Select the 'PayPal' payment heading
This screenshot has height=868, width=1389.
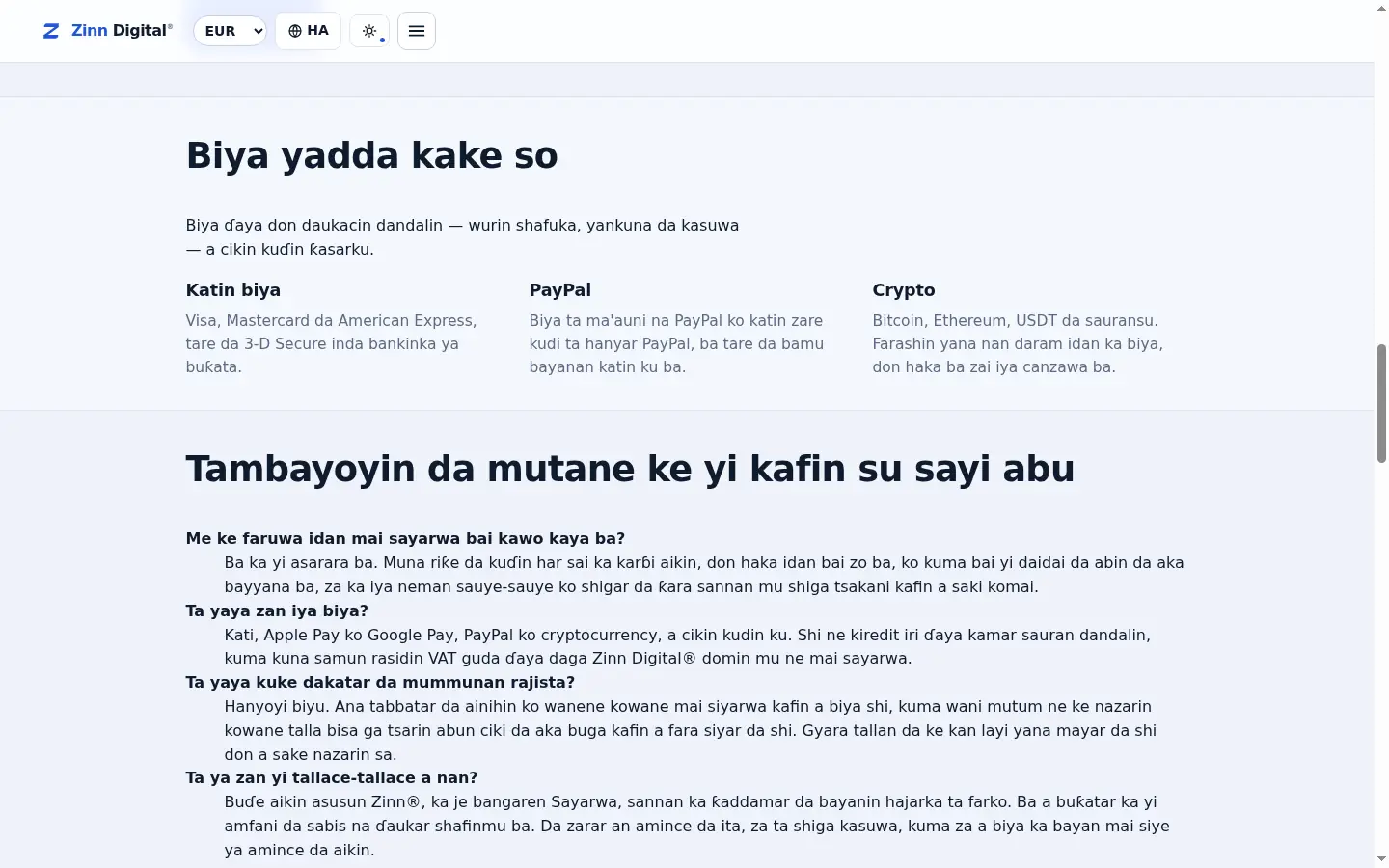[559, 290]
